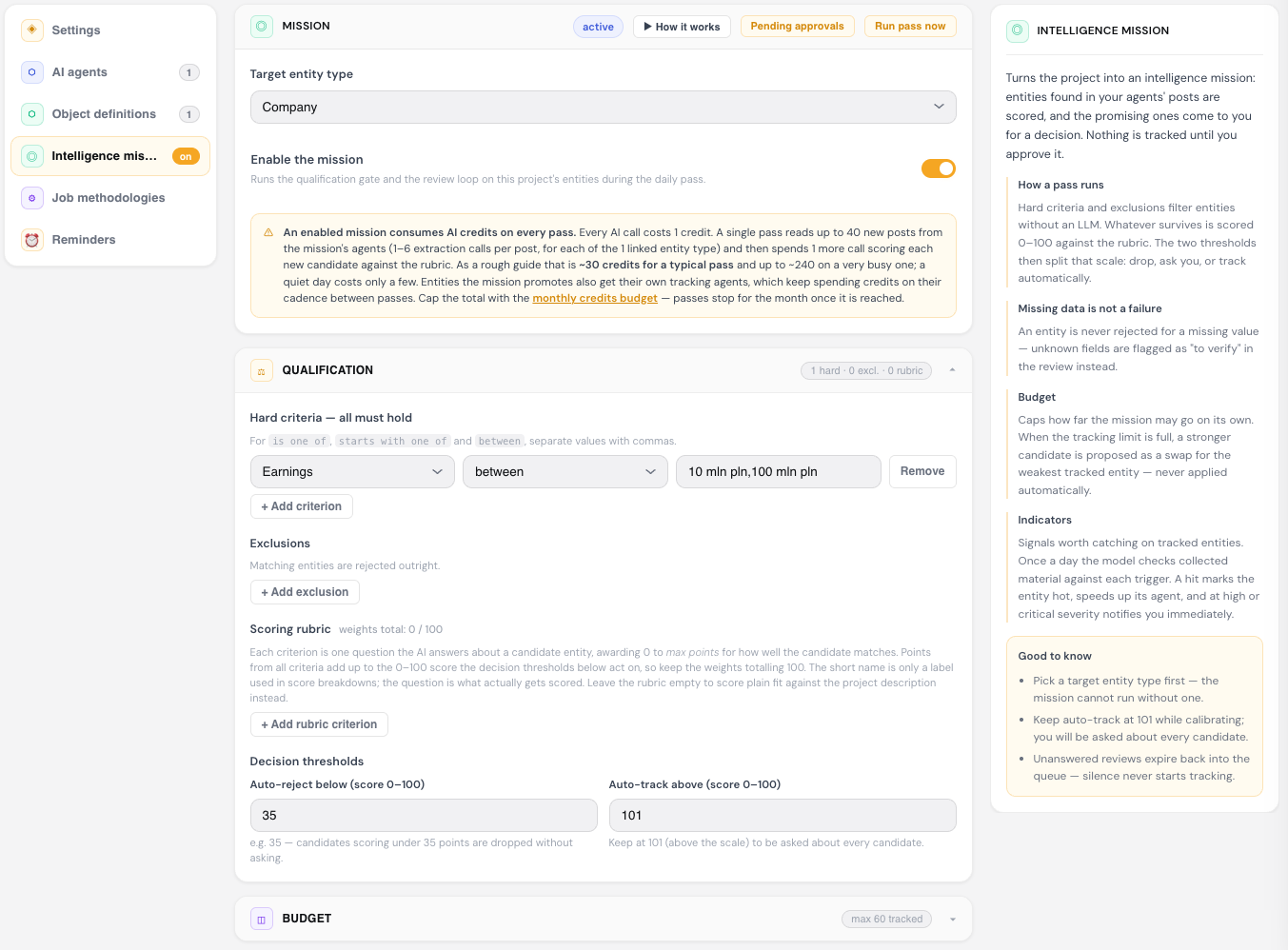Open the Earnings field dropdown
The height and width of the screenshot is (950, 1288).
[x=352, y=472]
